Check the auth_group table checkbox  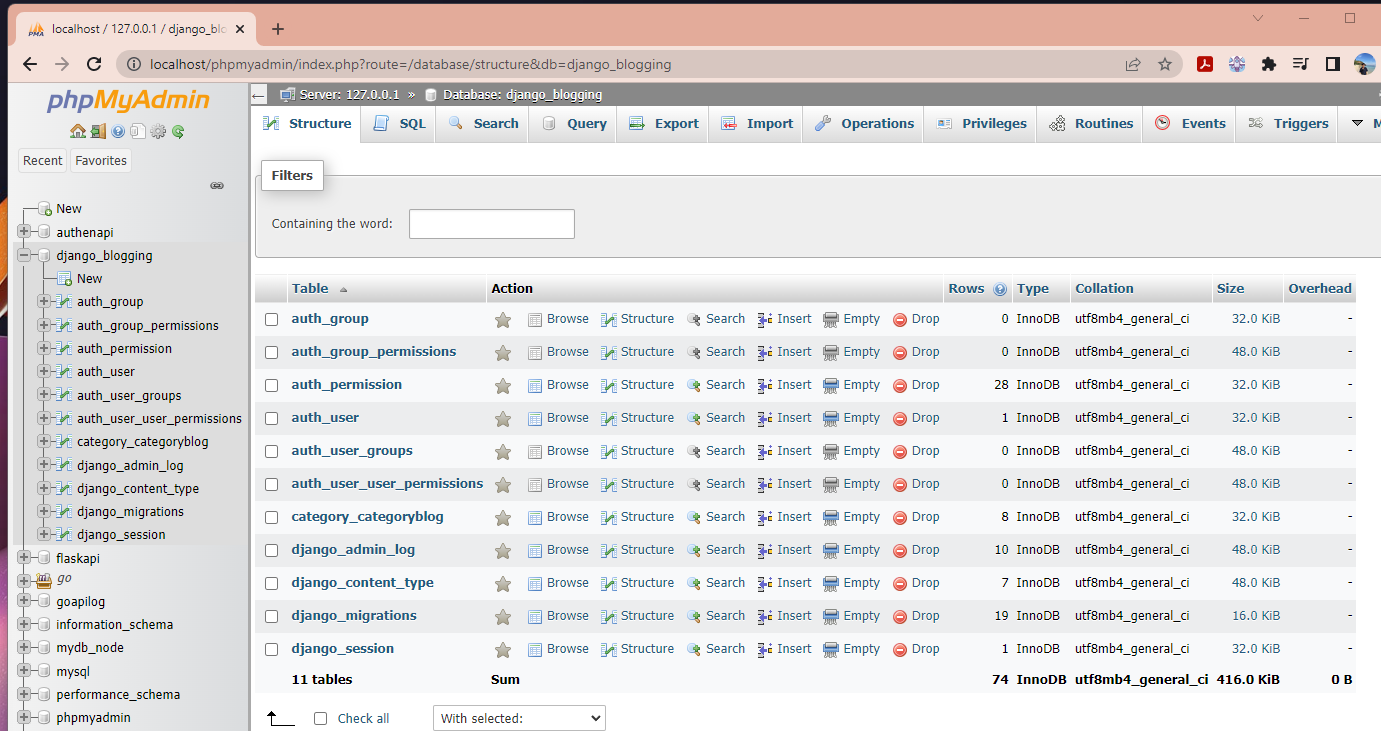[271, 319]
